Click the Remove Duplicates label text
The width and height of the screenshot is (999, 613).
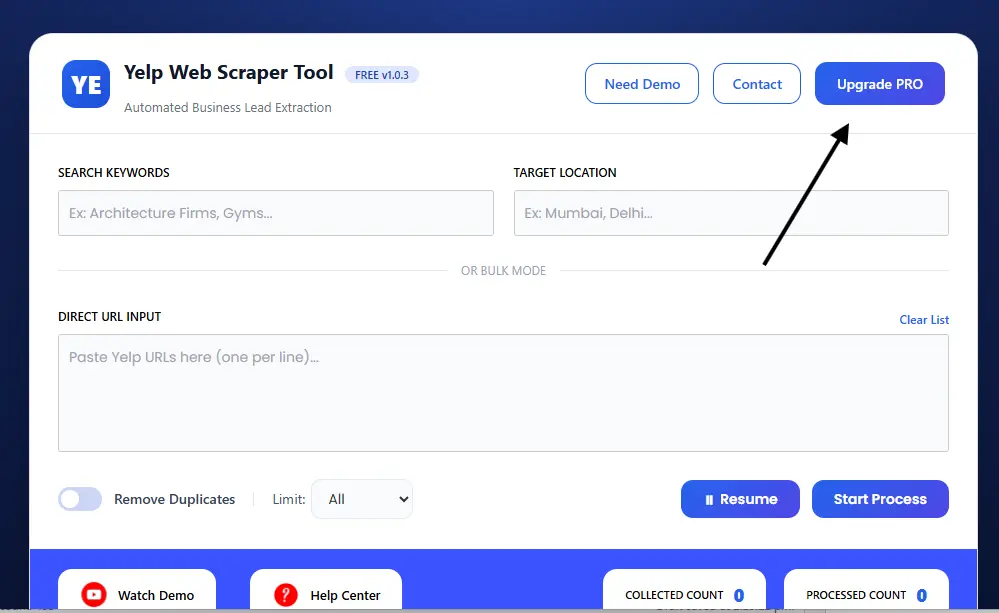175,499
